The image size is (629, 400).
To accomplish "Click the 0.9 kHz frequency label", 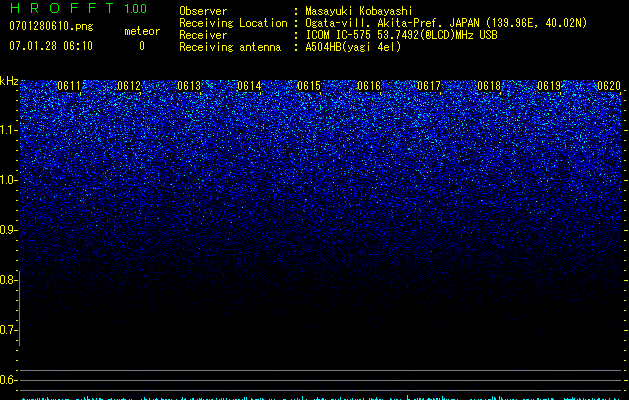I will (8, 230).
